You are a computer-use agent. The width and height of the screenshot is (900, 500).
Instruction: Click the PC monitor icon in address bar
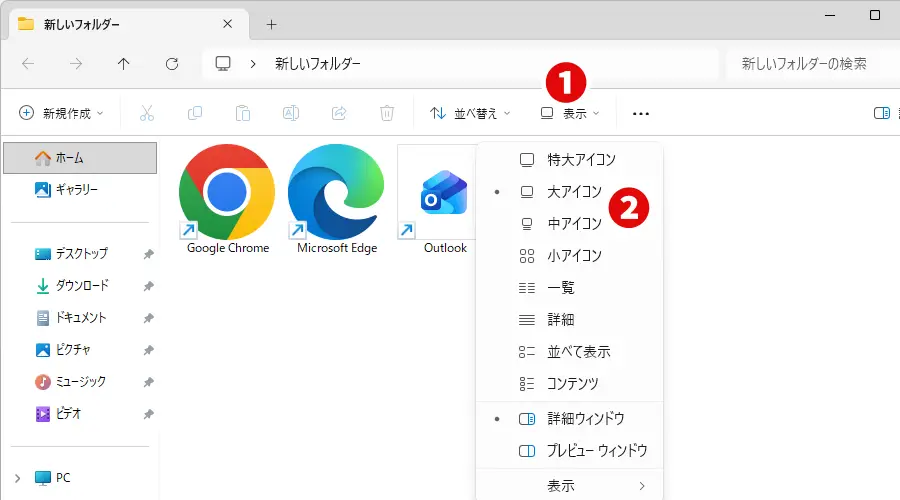[223, 64]
